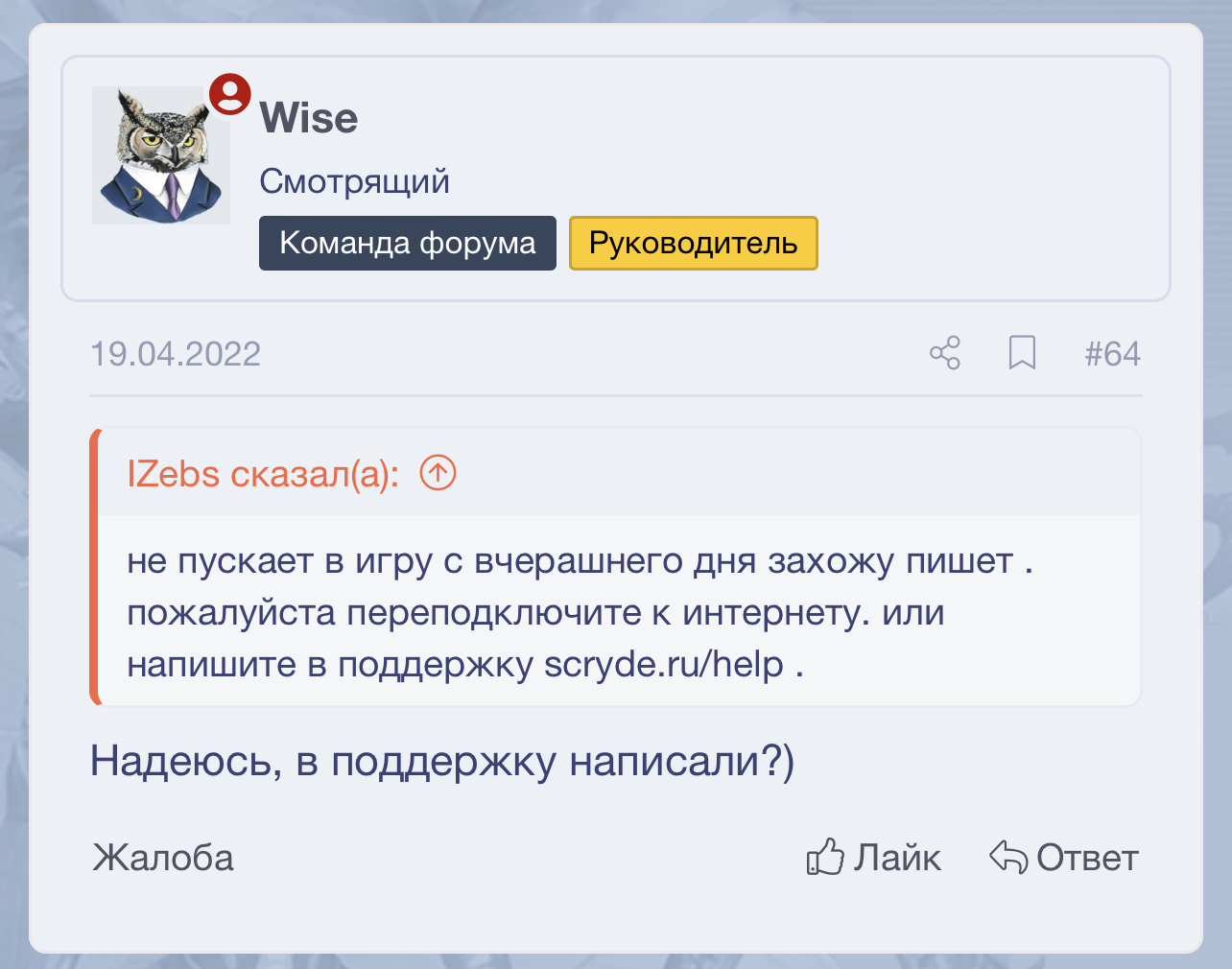Click the yellow Руководитель badge

pos(693,243)
